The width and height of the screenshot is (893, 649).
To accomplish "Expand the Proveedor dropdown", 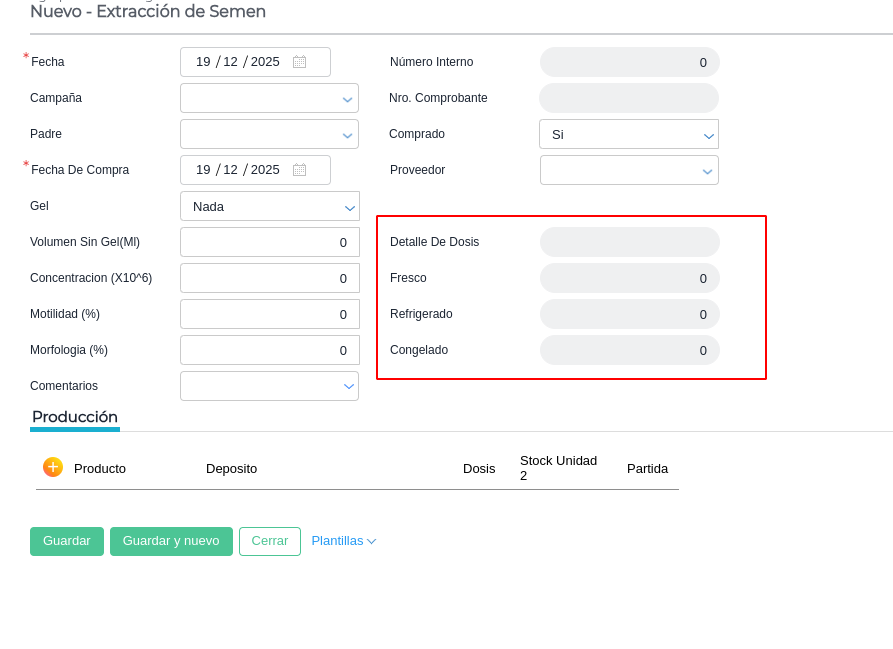I will point(628,170).
